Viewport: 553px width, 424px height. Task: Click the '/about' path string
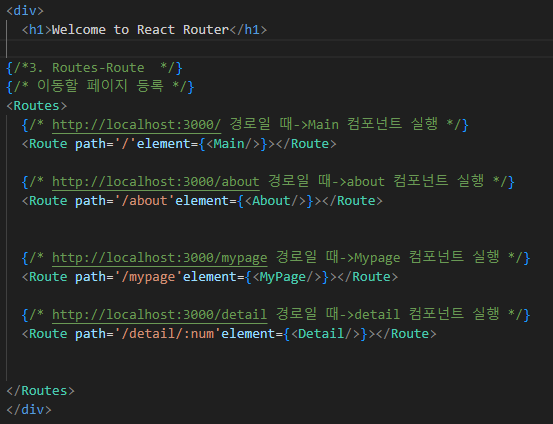coord(144,201)
